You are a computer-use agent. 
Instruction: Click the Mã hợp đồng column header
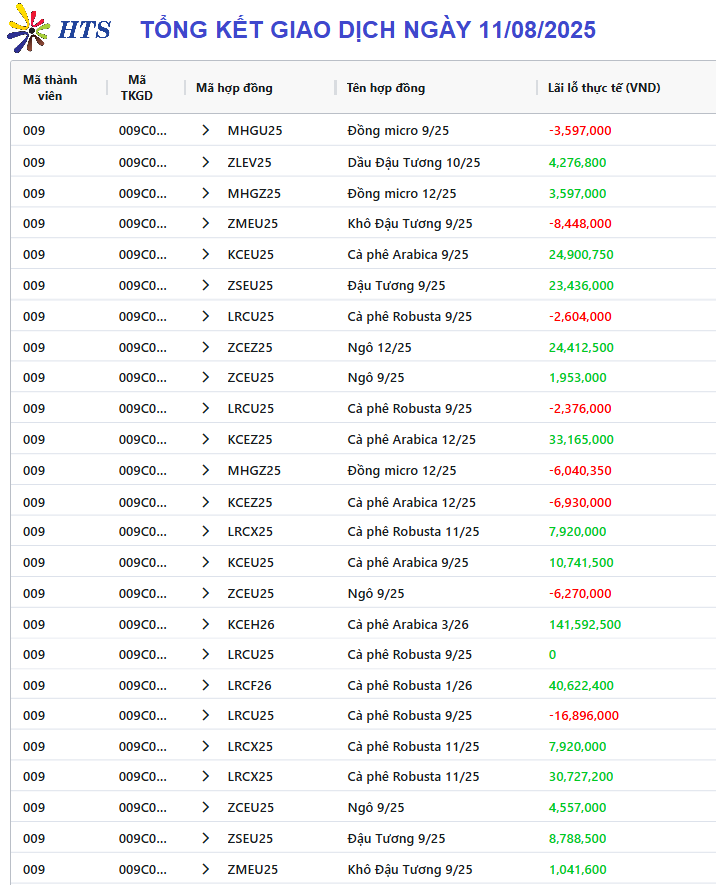coord(234,87)
